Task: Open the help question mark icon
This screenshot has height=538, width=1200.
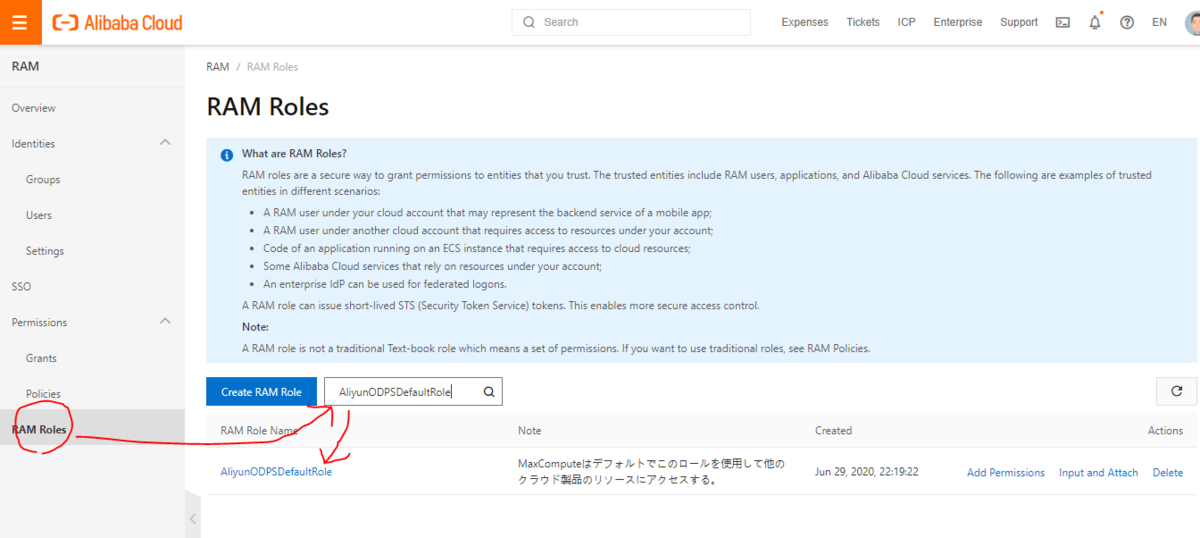Action: [x=1127, y=22]
